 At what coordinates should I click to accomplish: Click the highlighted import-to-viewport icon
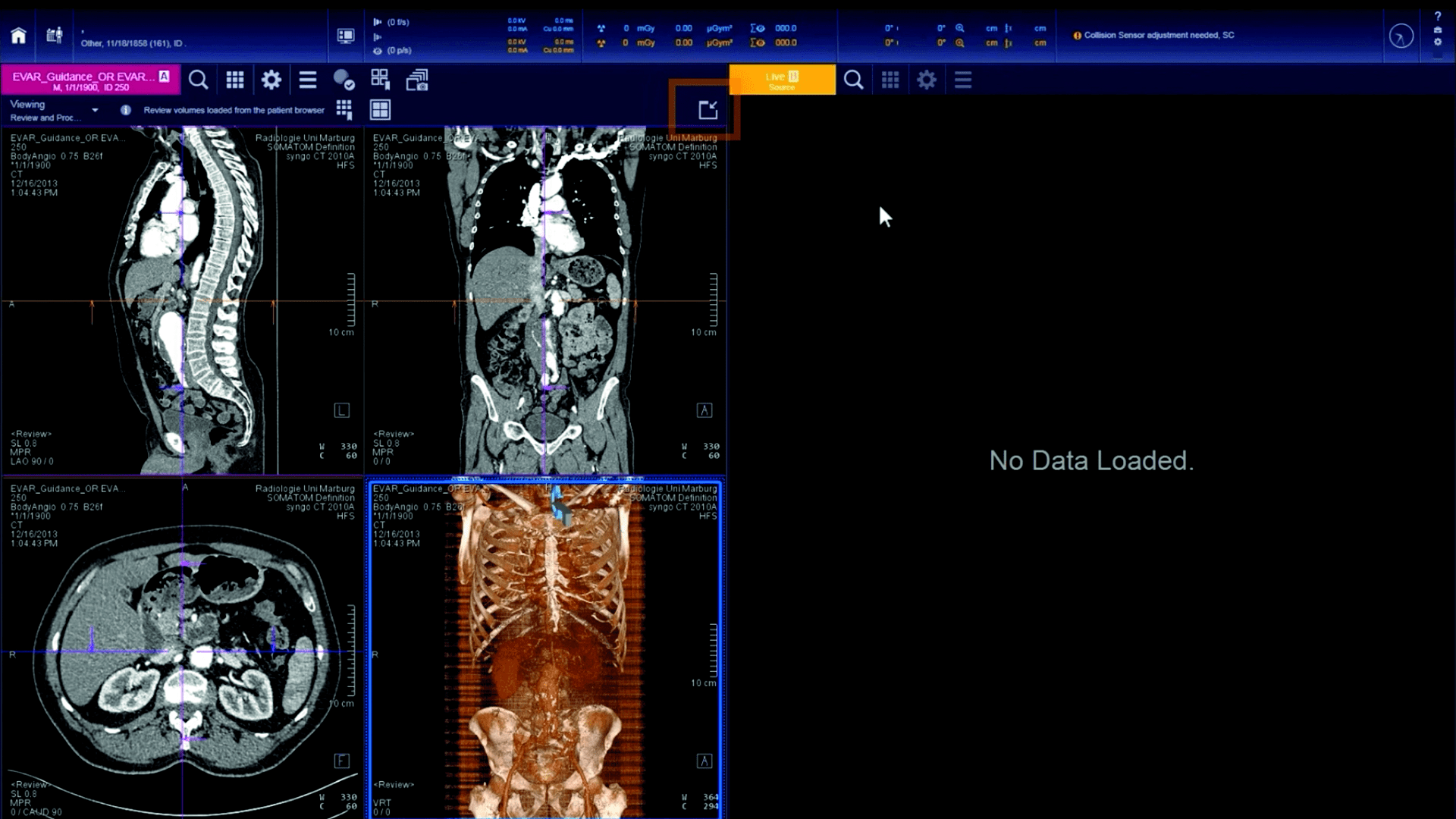[x=708, y=108]
